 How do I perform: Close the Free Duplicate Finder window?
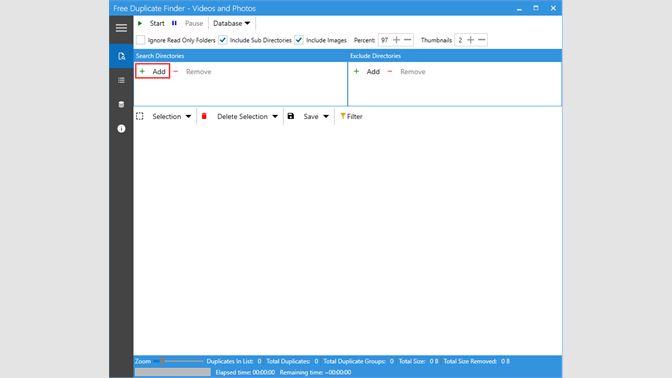tap(553, 8)
